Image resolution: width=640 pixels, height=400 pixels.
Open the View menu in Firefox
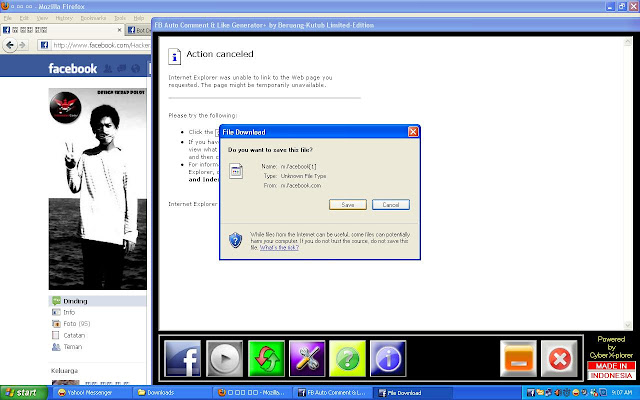tap(42, 18)
